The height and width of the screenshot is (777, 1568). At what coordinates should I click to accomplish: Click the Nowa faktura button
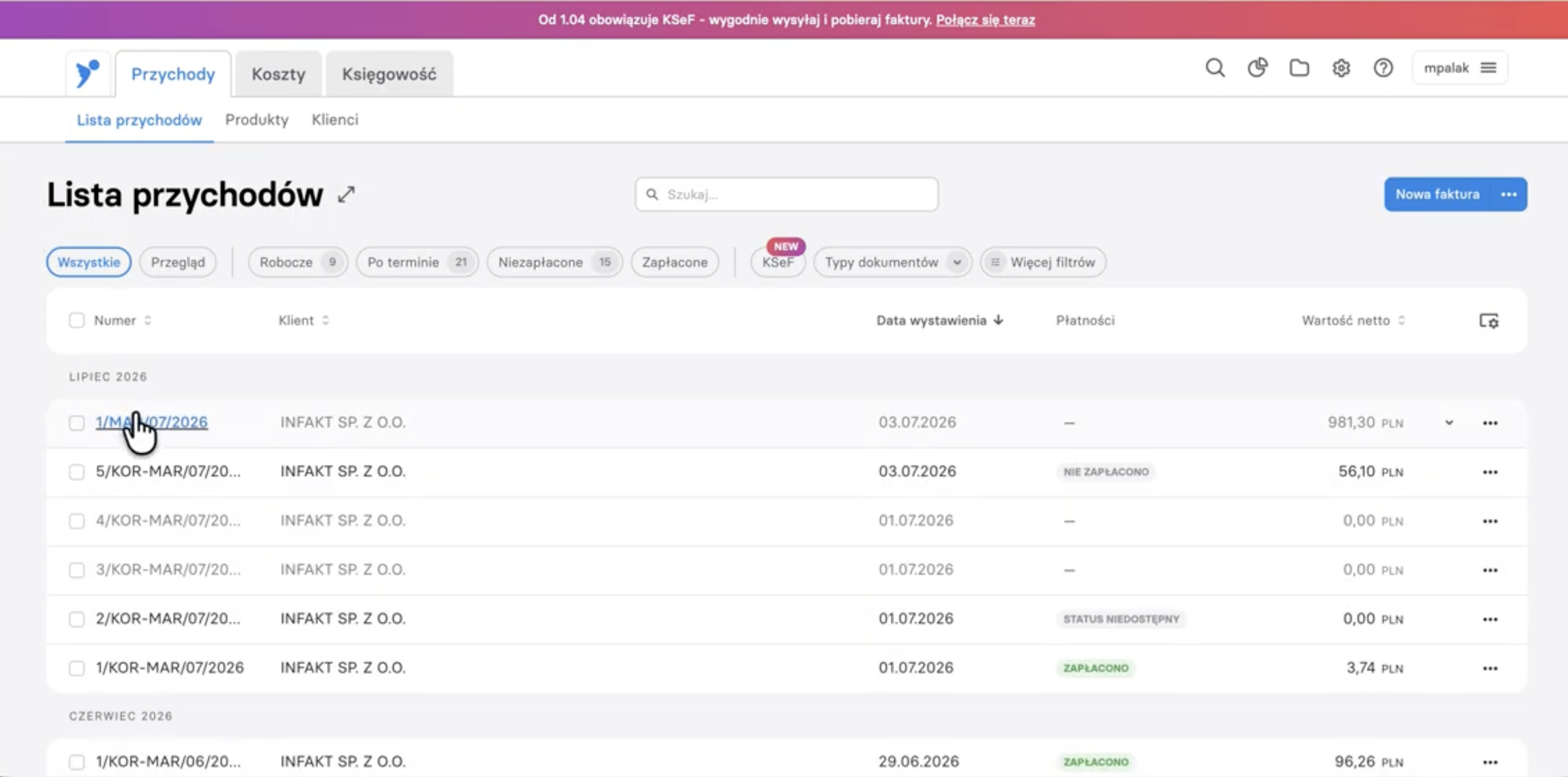1437,195
